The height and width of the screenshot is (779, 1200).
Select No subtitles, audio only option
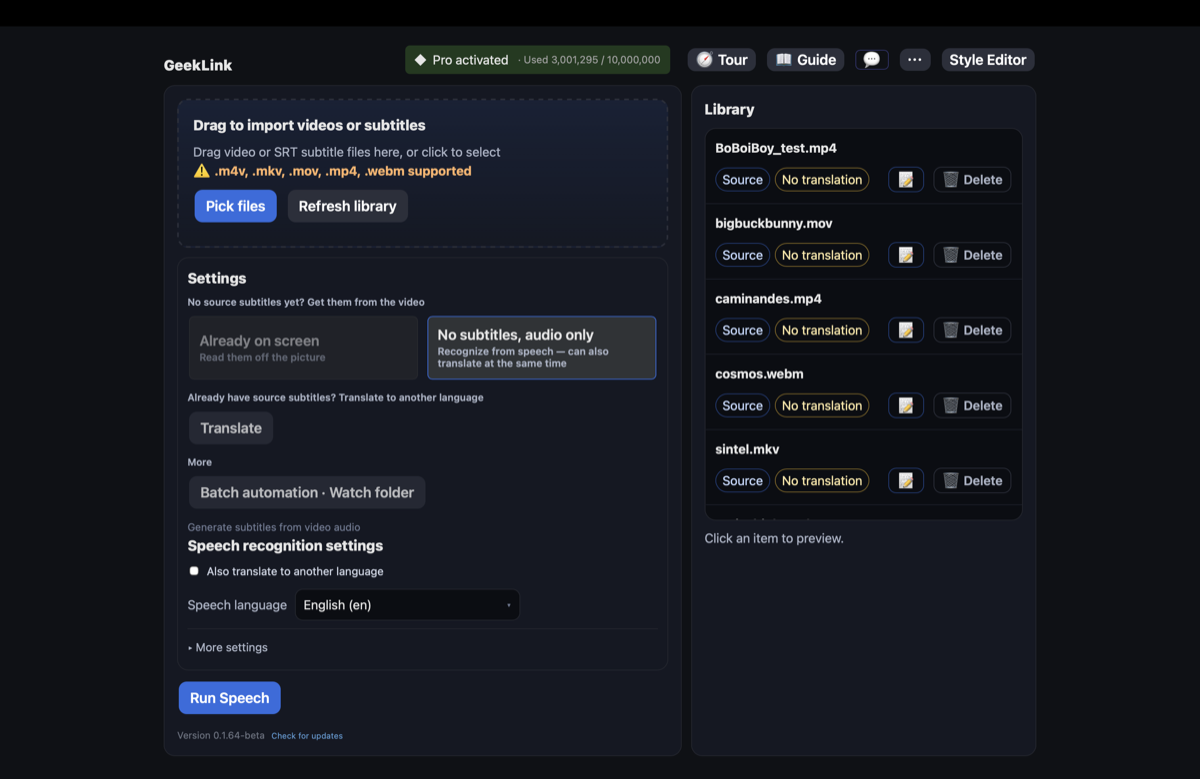point(541,348)
